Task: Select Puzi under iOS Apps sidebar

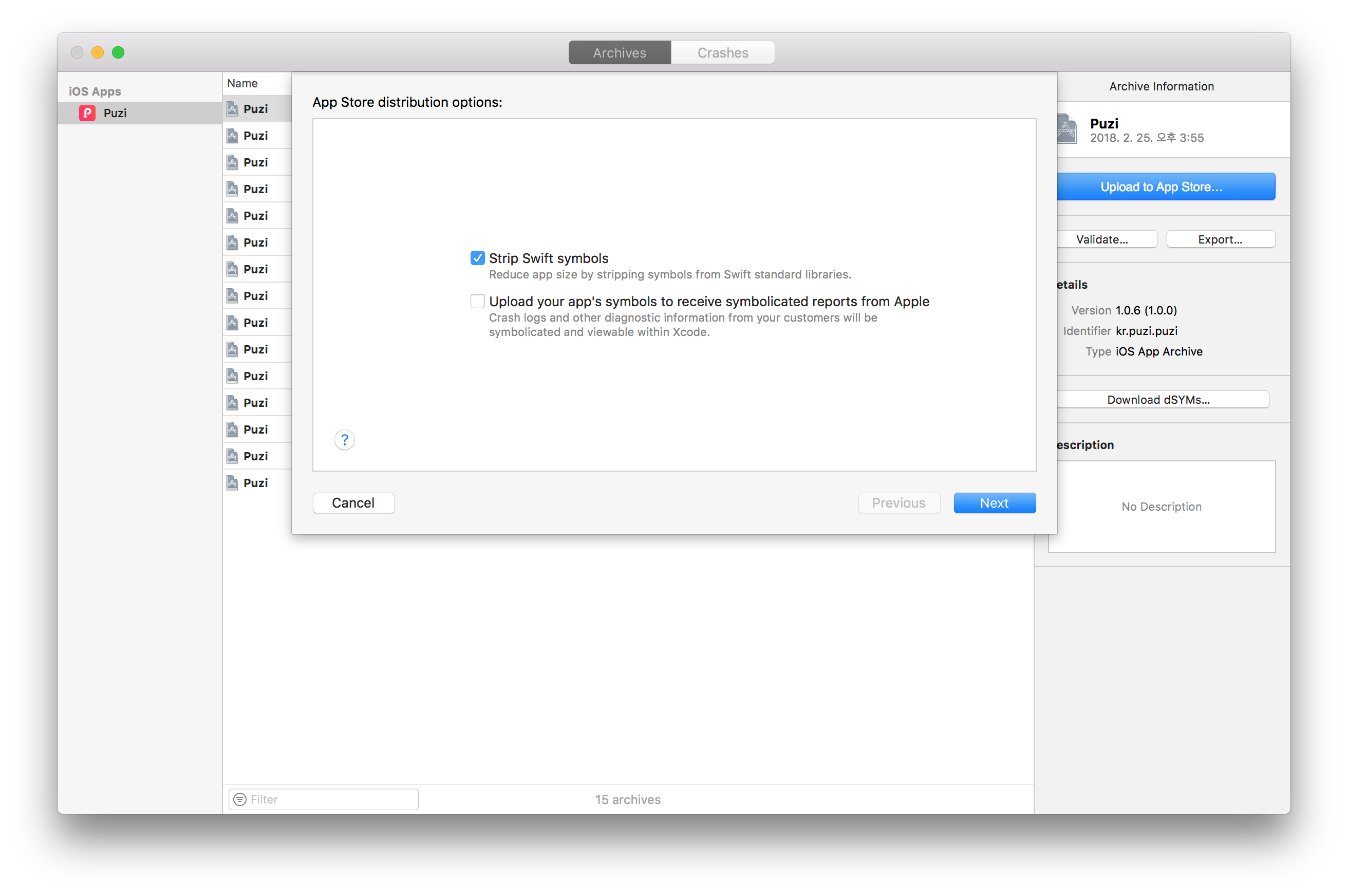Action: tap(140, 113)
